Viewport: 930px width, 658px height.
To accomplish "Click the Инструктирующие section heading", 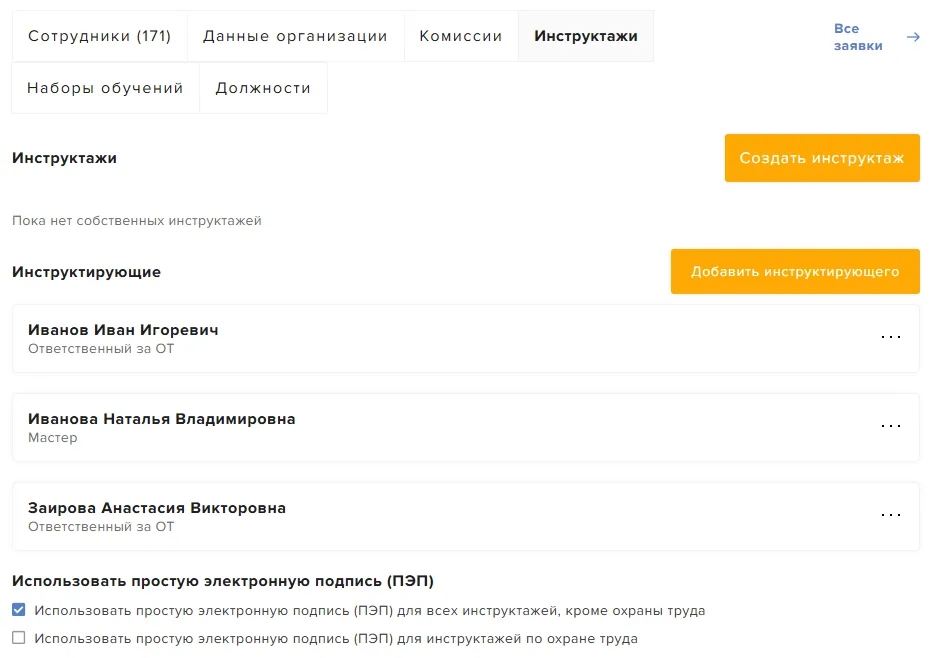I will [87, 272].
